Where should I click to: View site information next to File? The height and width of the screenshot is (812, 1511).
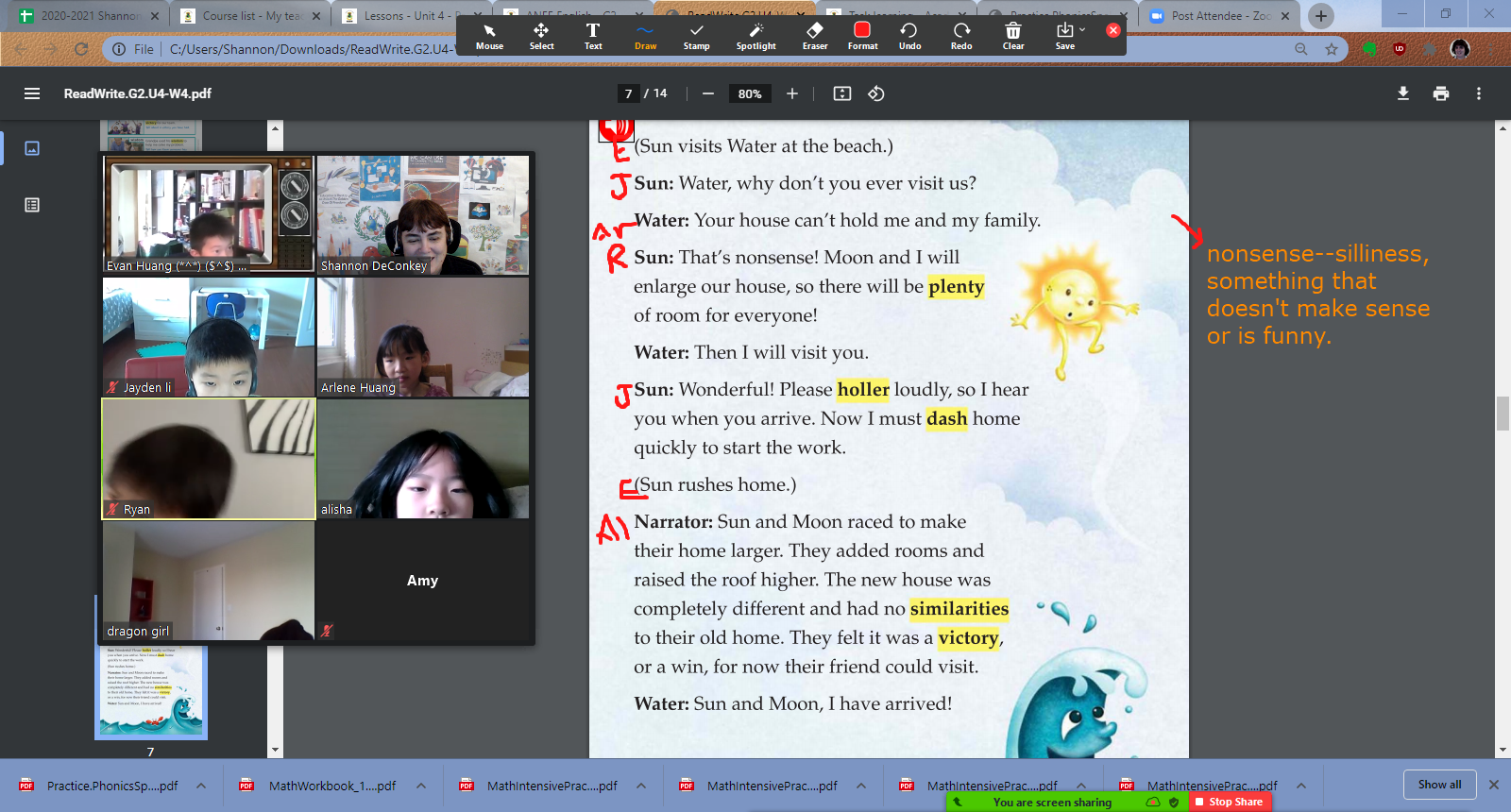[119, 49]
